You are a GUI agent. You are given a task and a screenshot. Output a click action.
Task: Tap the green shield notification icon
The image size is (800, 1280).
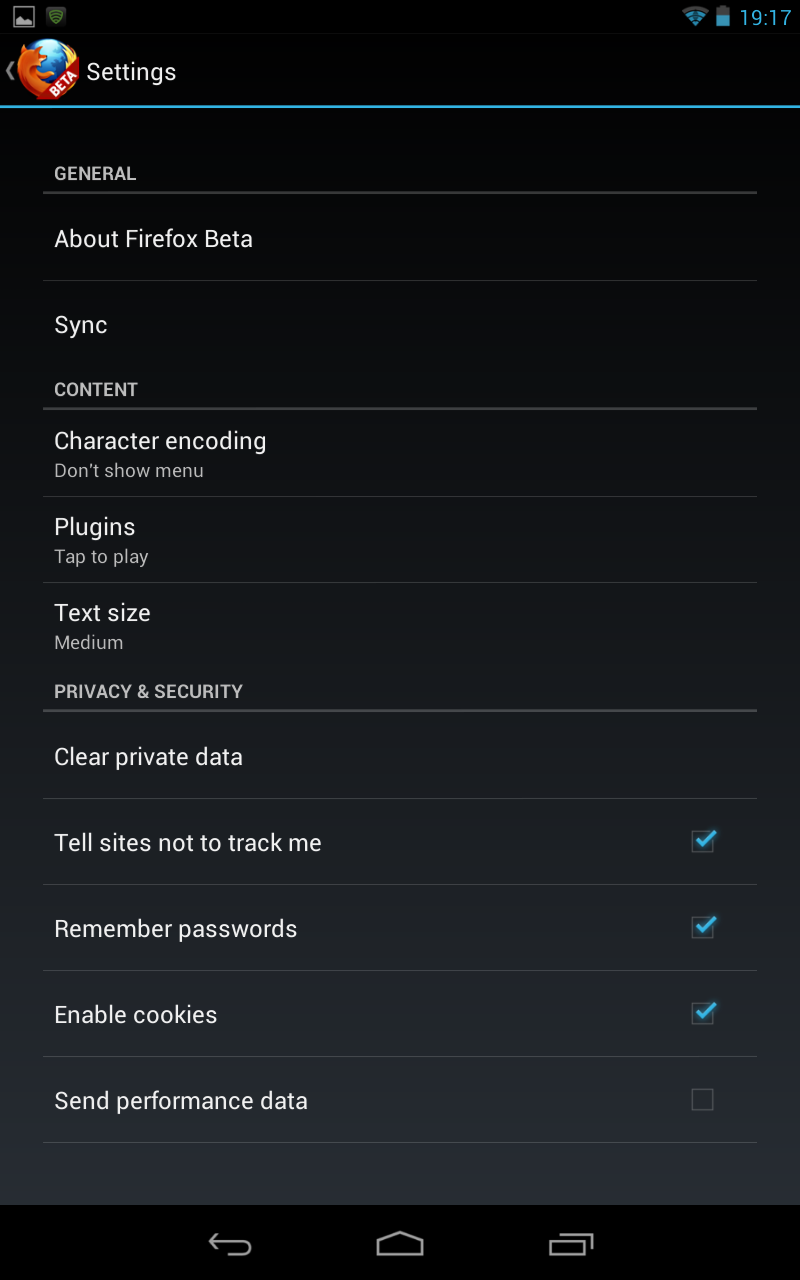56,17
